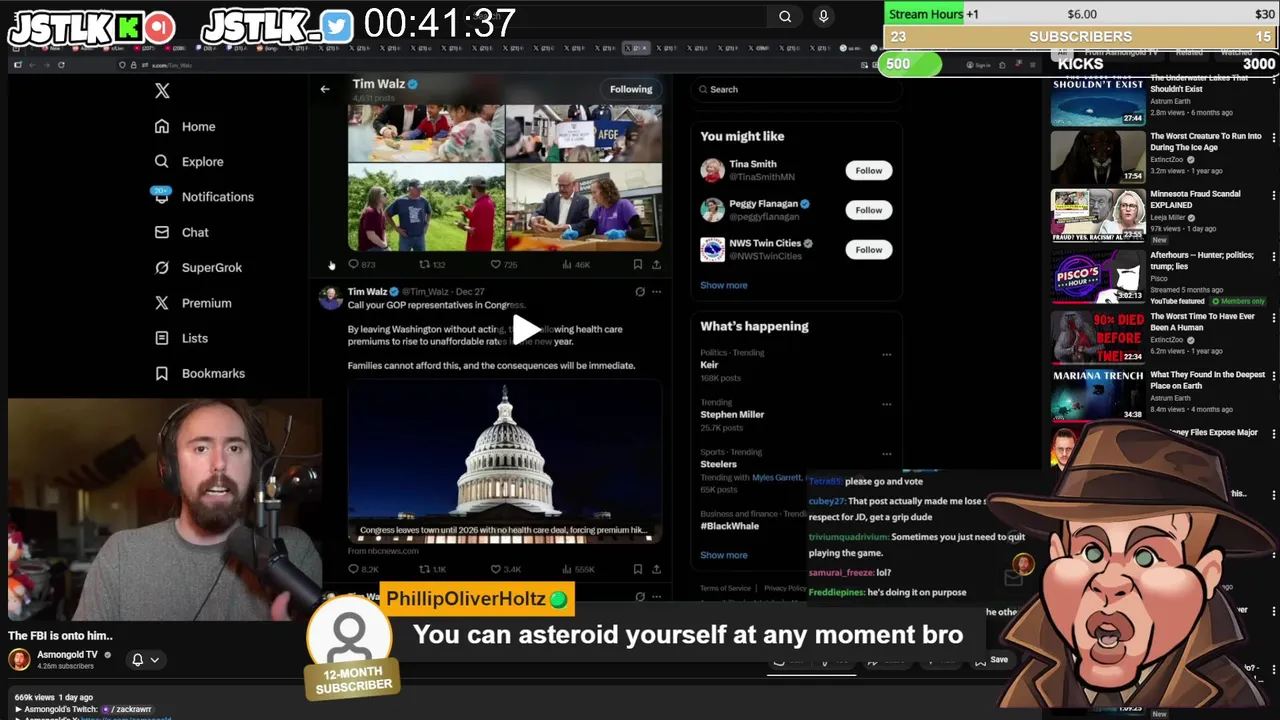
Task: Open Worst Time To Be Human video
Action: point(1098,338)
